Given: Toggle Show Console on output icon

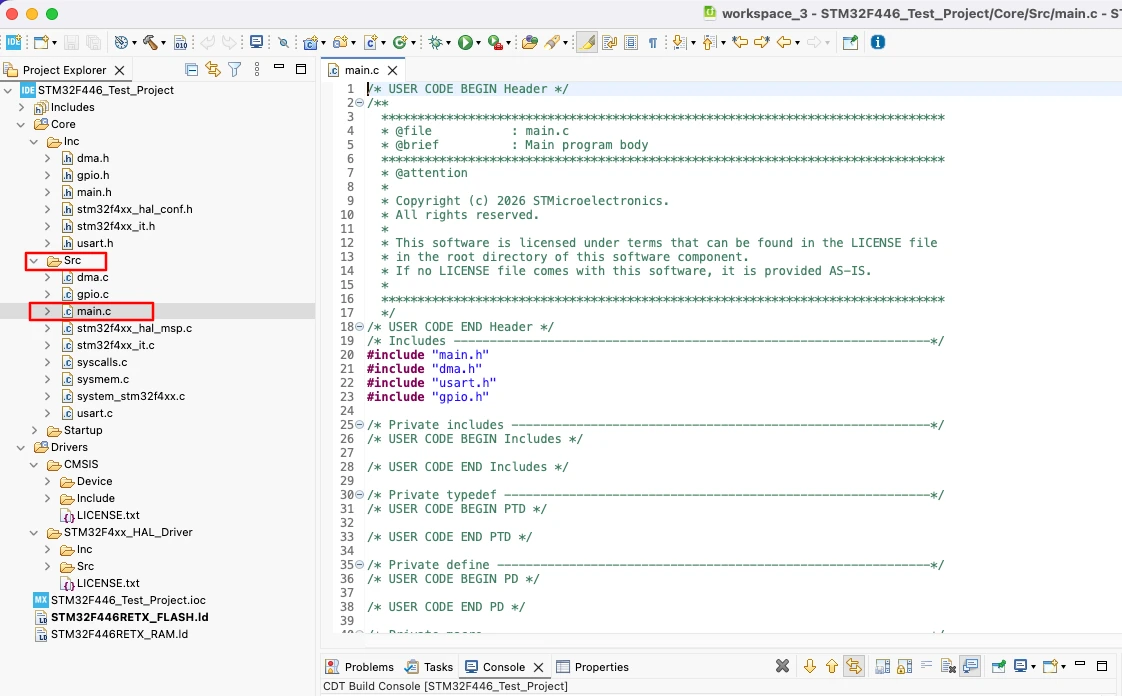Looking at the screenshot, I should (x=970, y=666).
